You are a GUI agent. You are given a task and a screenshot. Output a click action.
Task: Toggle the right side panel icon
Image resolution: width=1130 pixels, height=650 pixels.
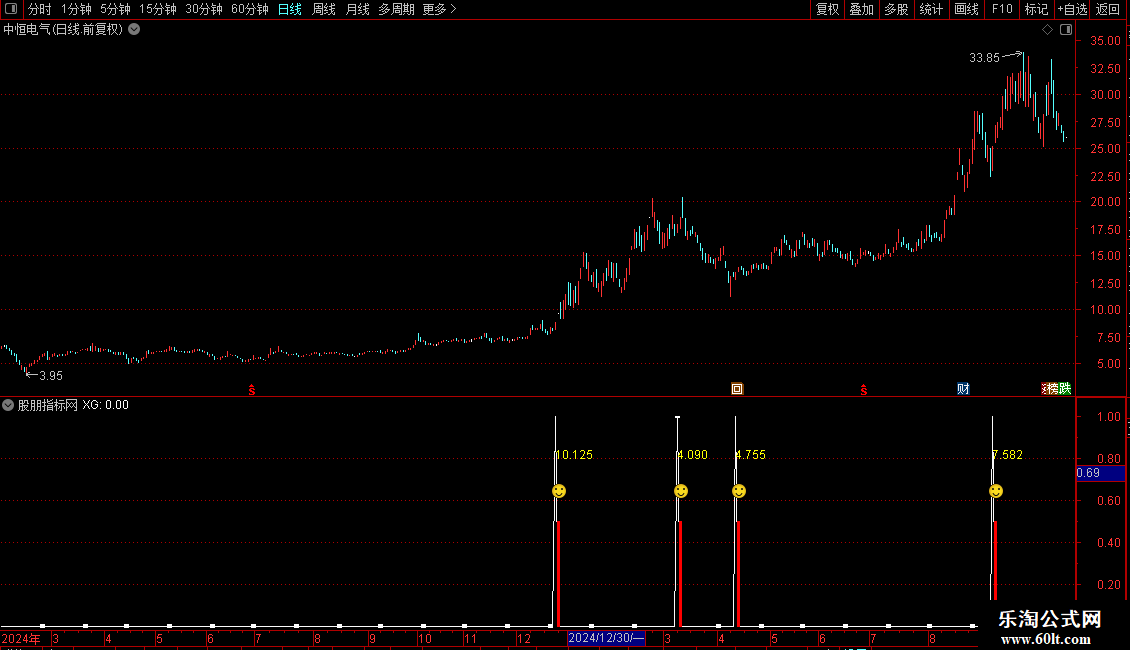pyautogui.click(x=1066, y=30)
